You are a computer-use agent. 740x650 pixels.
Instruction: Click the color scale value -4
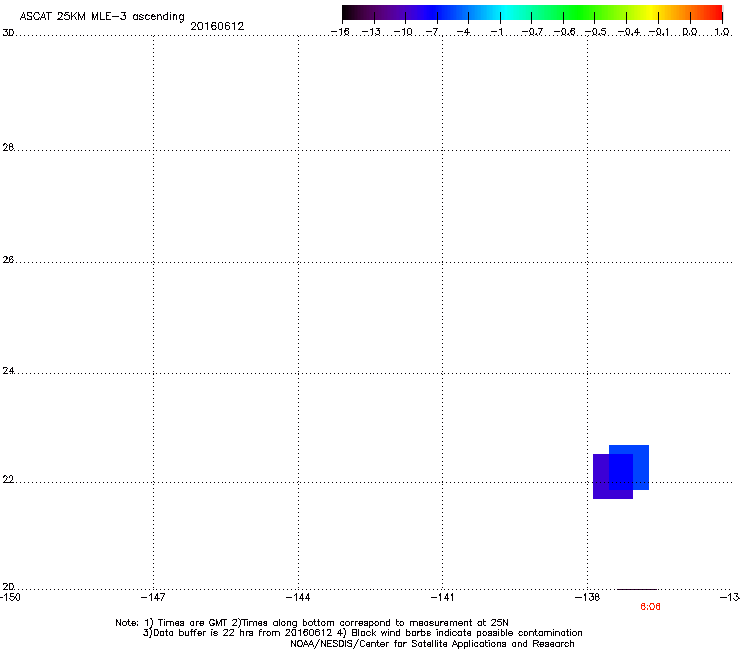[x=463, y=32]
